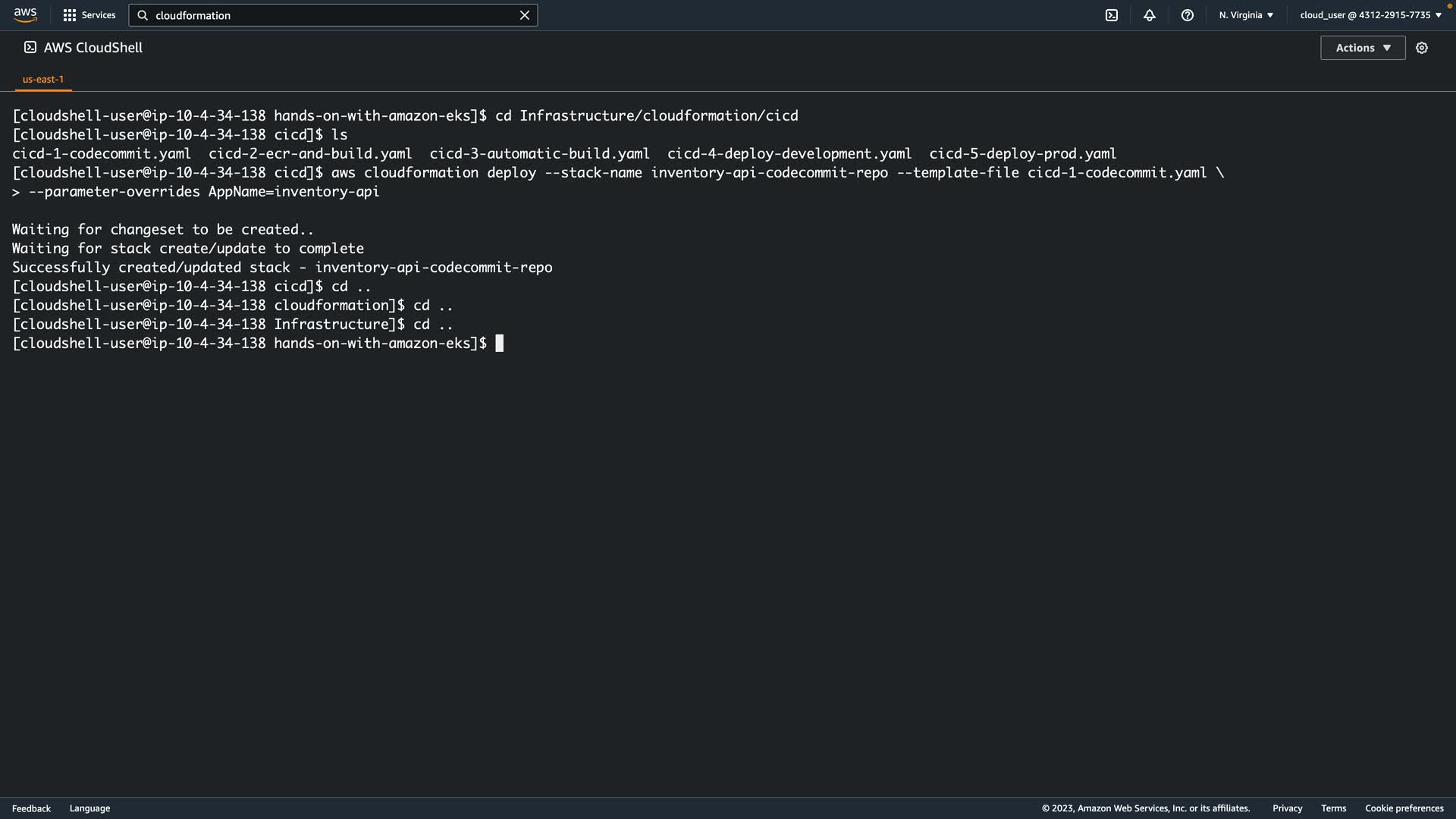Click the search magnifier icon
This screenshot has width=1456, height=819.
click(x=143, y=15)
